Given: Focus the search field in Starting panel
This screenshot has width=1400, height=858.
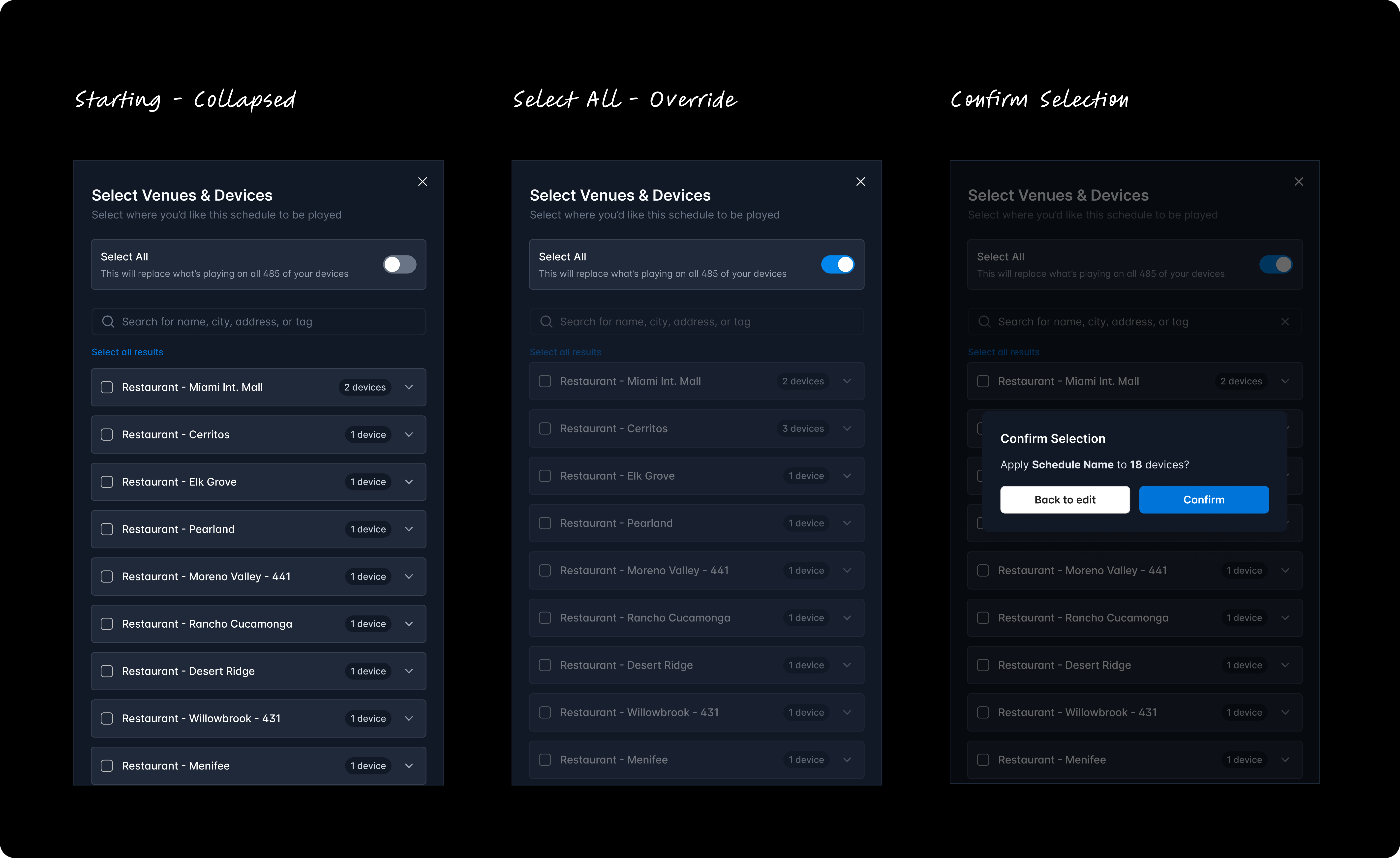Looking at the screenshot, I should point(259,322).
